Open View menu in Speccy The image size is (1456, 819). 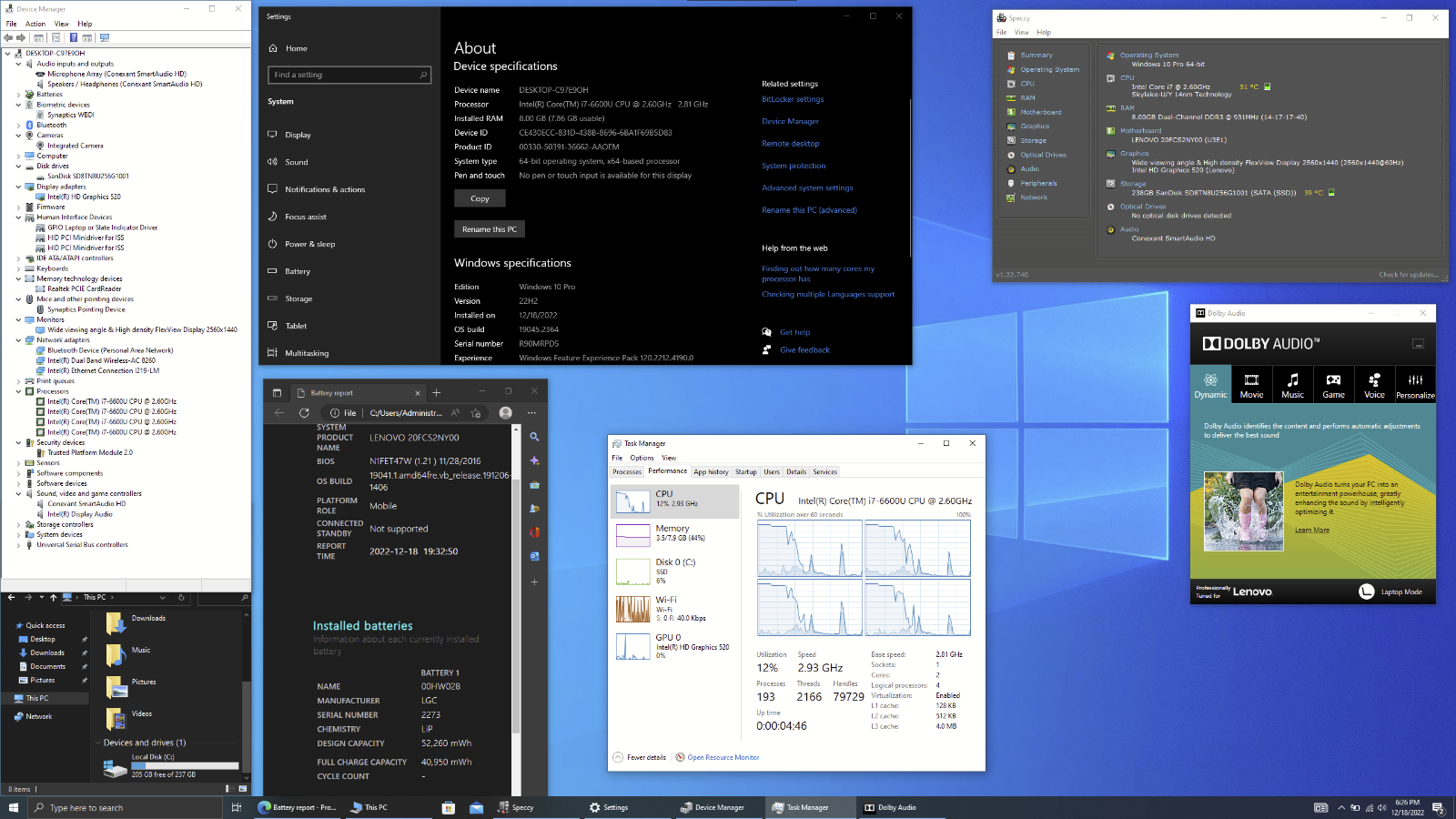pyautogui.click(x=1022, y=32)
